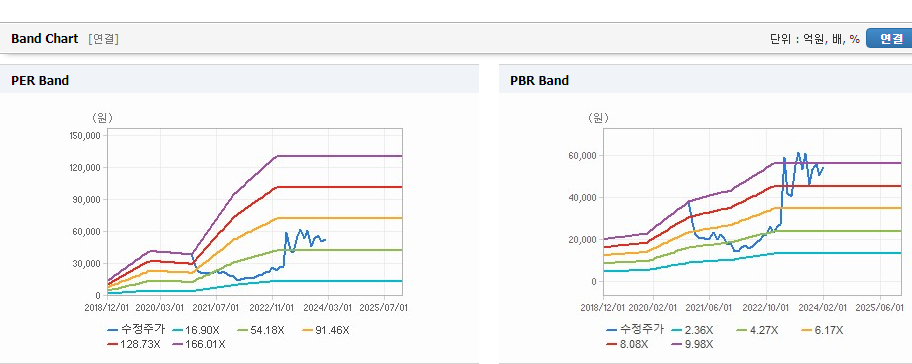Toggle the 4.27X legend series

tap(757, 330)
